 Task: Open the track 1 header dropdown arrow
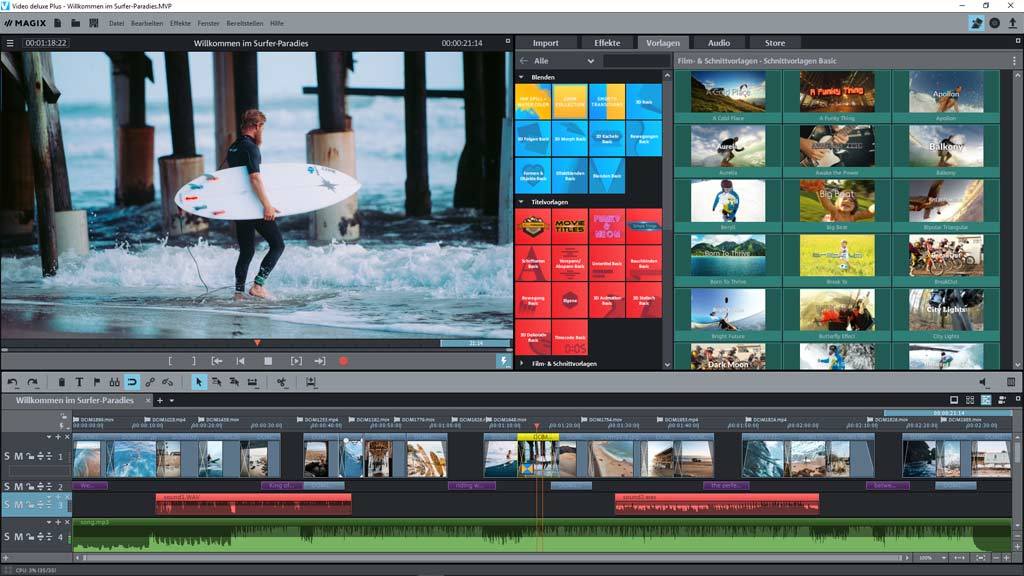(x=48, y=437)
